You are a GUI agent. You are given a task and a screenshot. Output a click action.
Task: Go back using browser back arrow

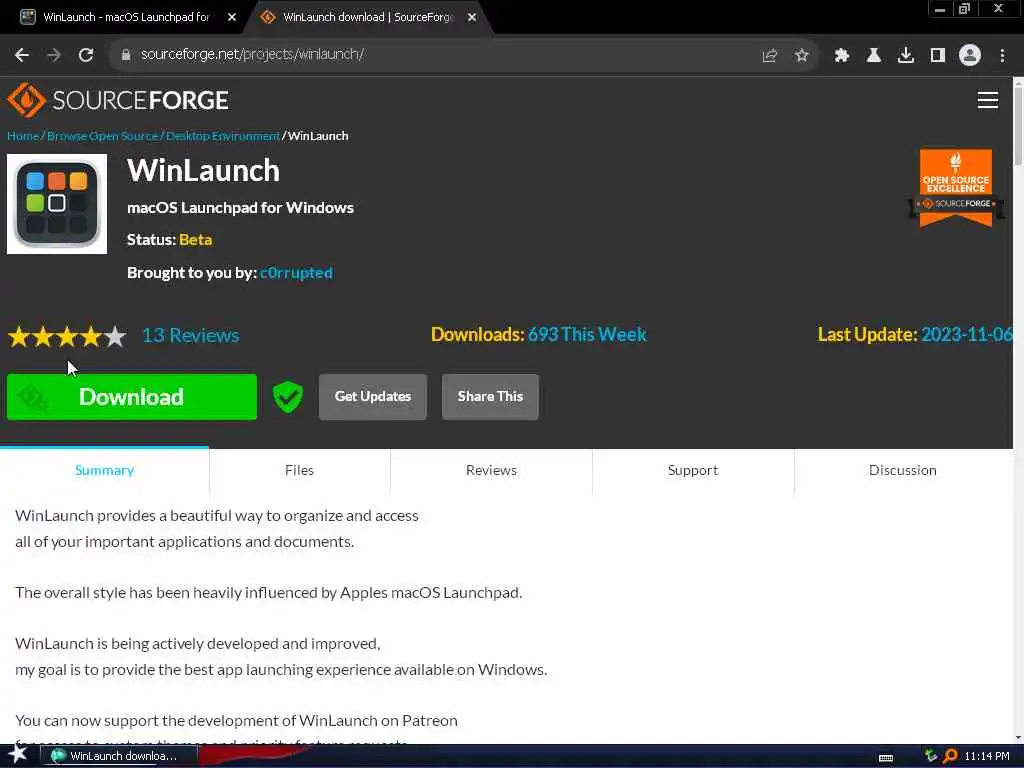coord(22,55)
